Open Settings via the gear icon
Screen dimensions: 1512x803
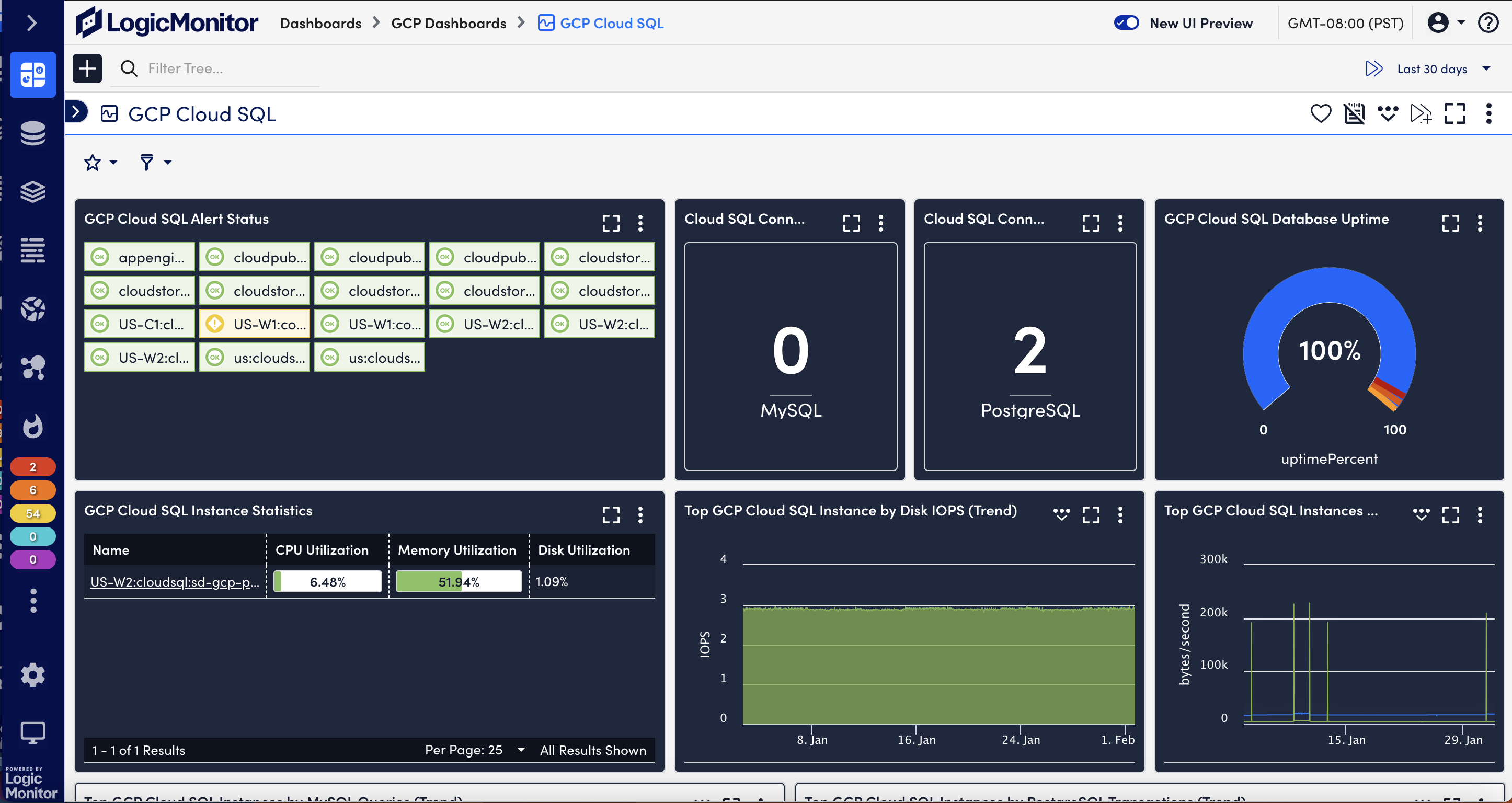(x=33, y=675)
